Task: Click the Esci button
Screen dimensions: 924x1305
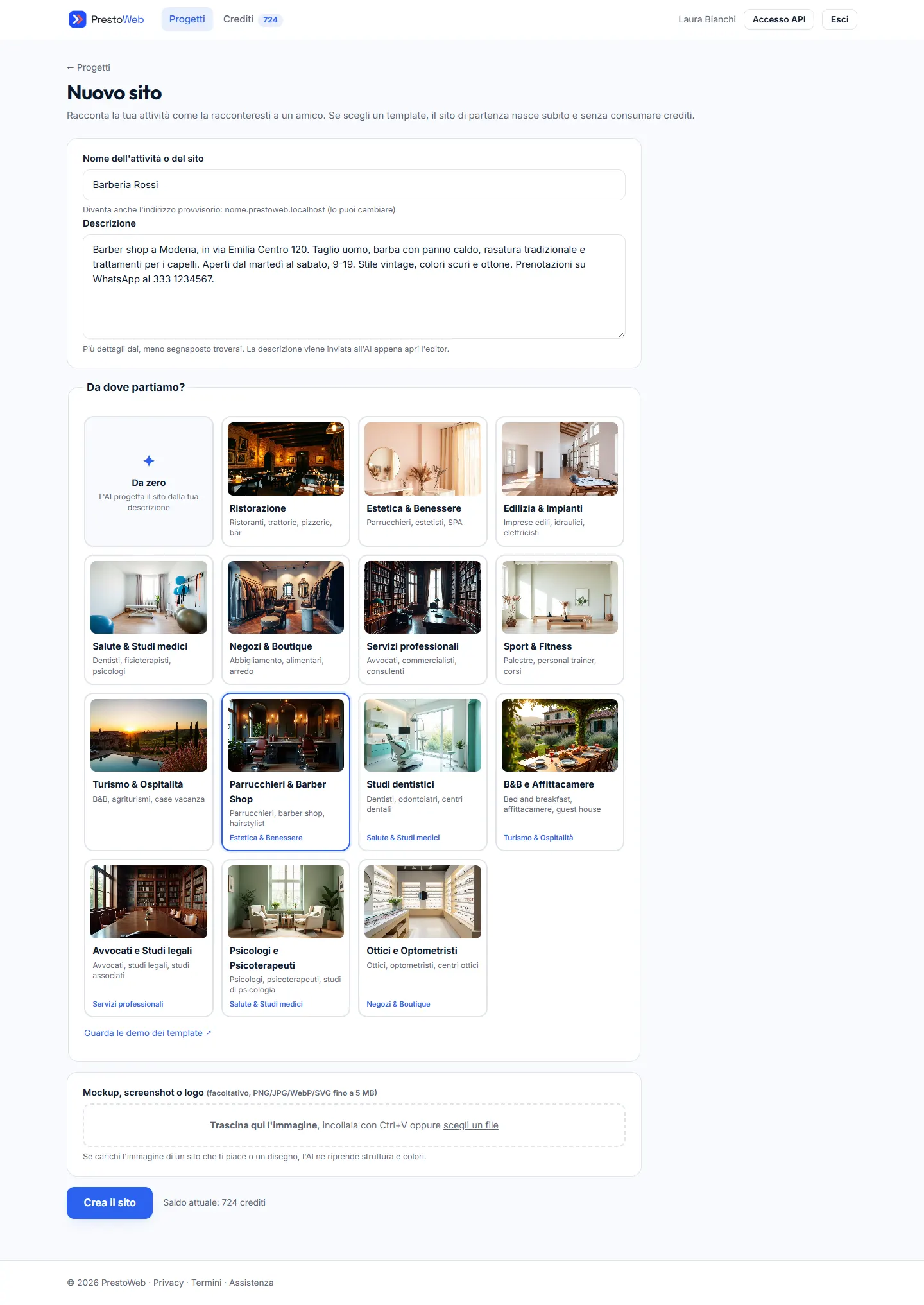Action: [x=839, y=19]
